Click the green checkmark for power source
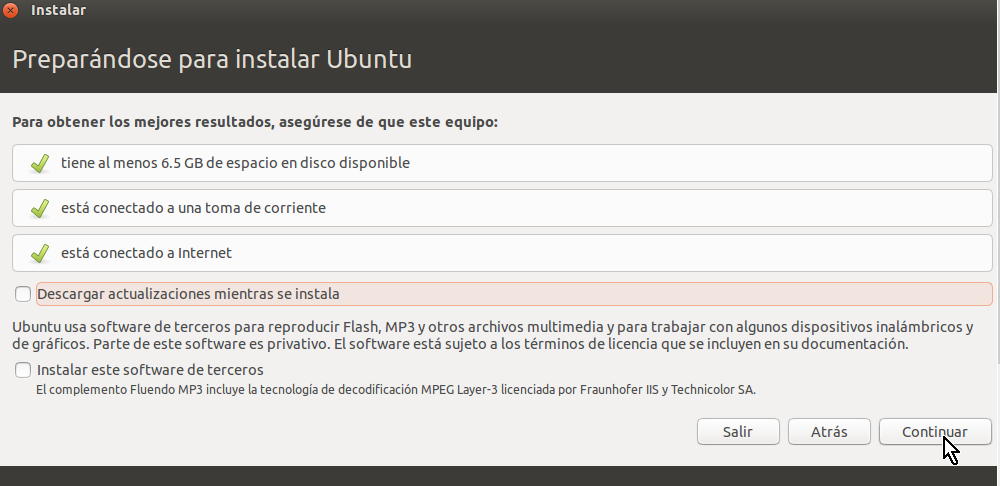 (40, 209)
